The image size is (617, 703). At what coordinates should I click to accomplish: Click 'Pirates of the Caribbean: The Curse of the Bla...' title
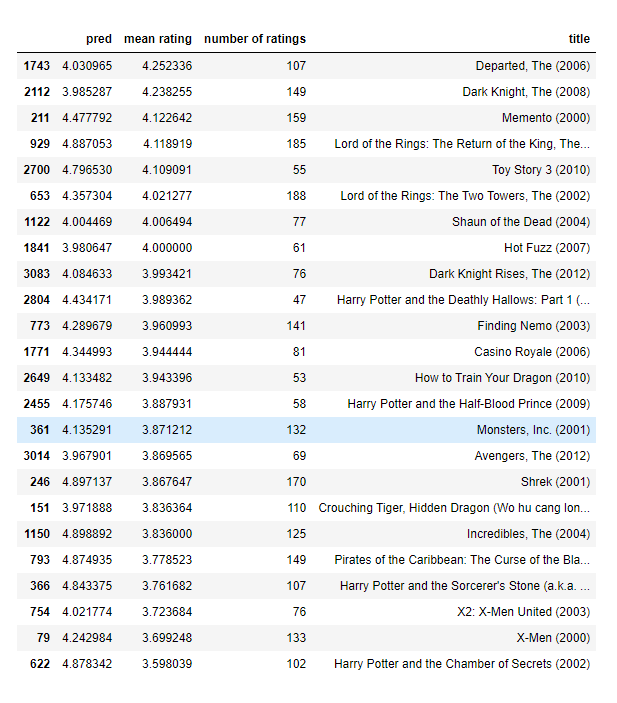(x=462, y=560)
